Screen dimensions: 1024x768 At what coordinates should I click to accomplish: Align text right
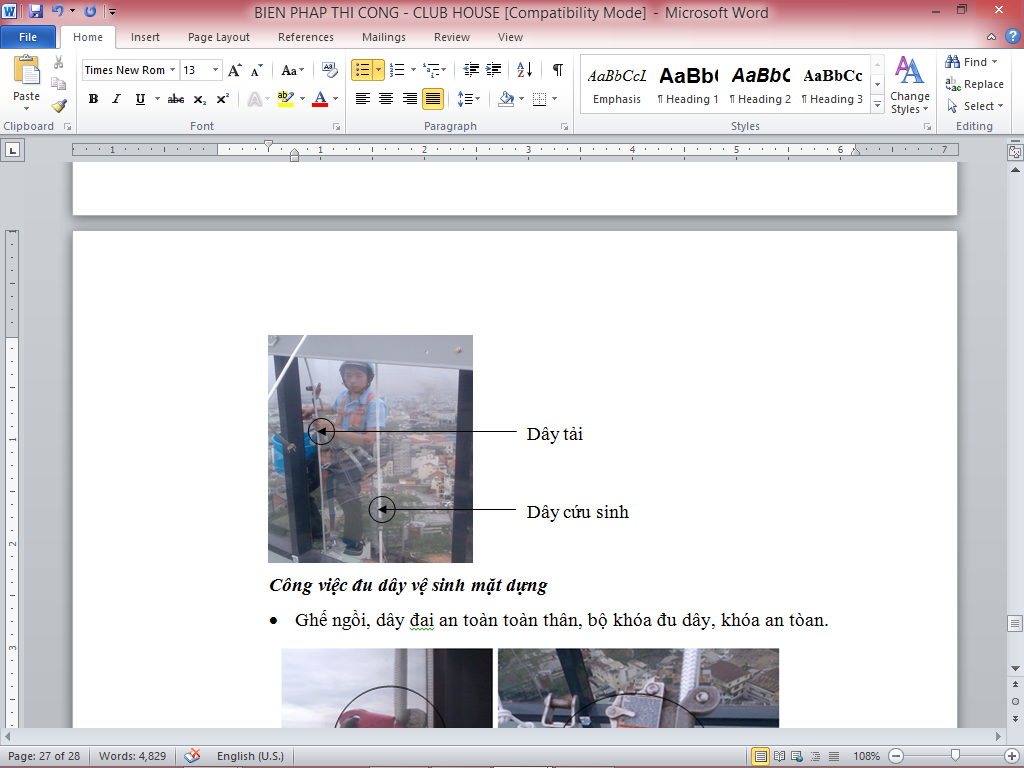(409, 99)
